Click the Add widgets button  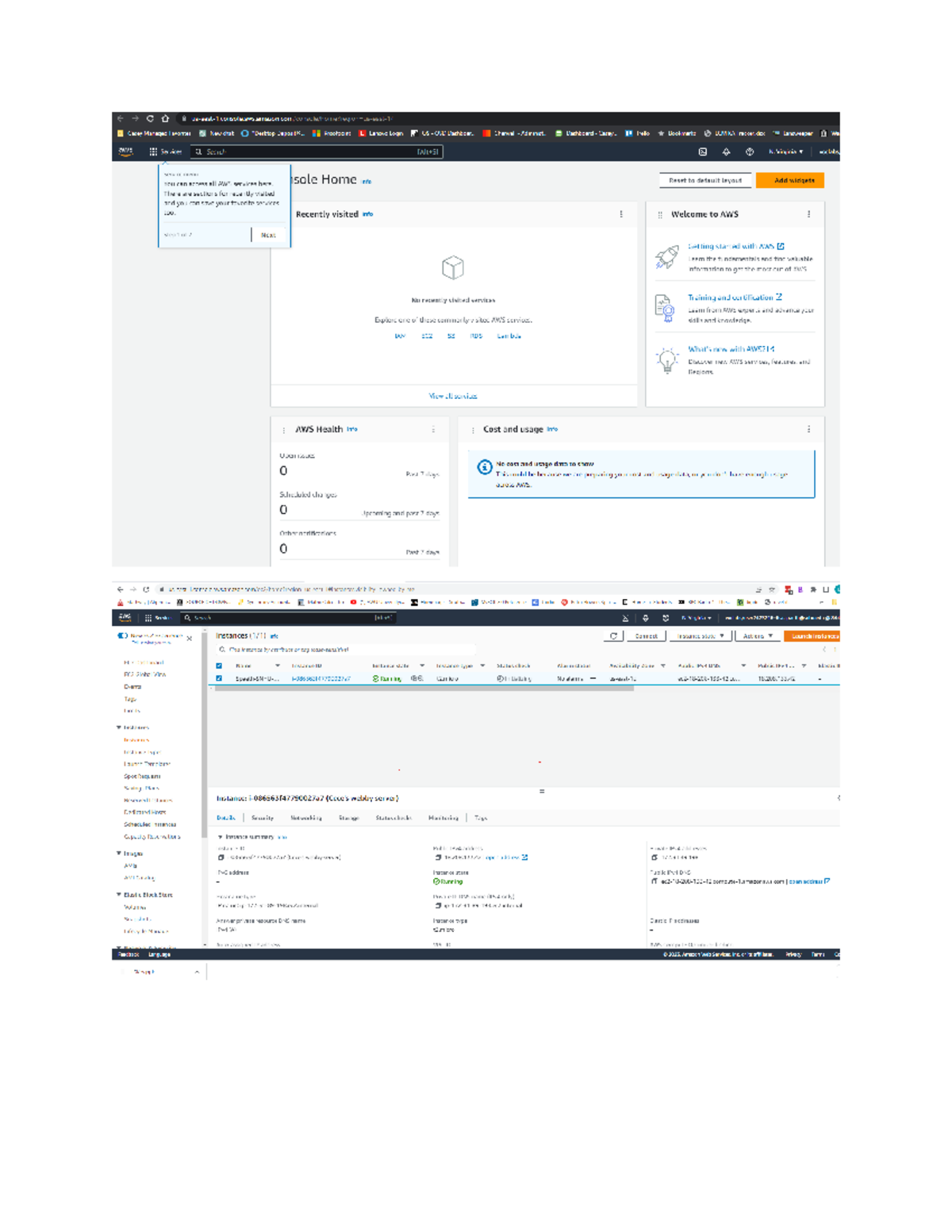(790, 181)
